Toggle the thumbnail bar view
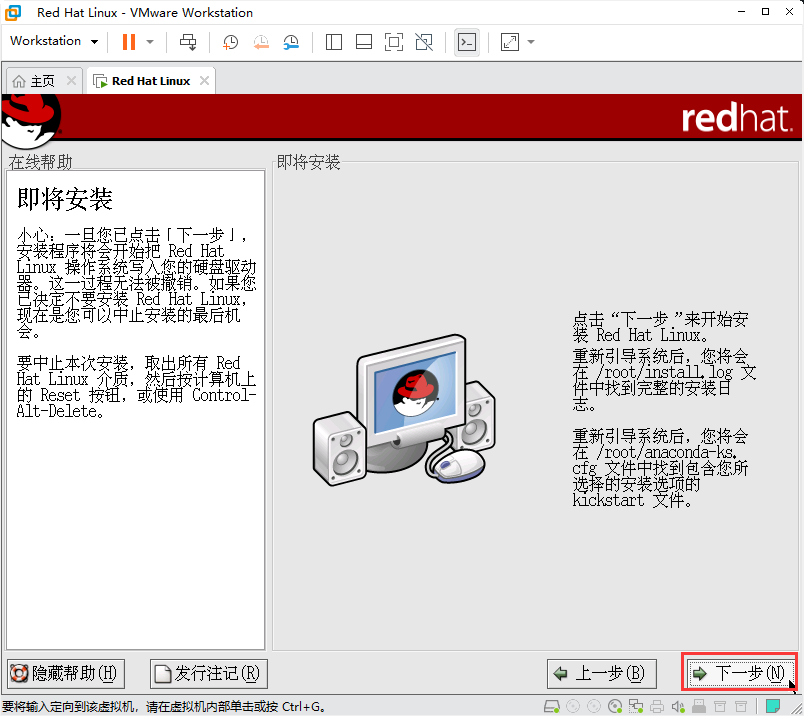The image size is (804, 716). (364, 42)
